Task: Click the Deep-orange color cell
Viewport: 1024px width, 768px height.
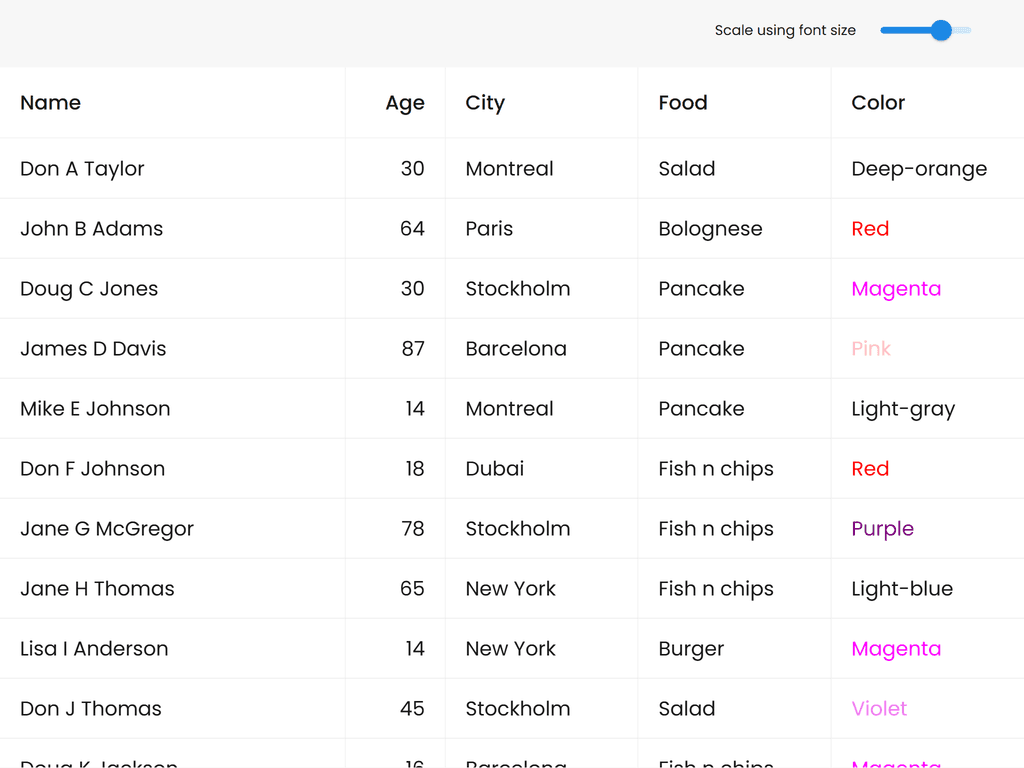Action: pos(919,169)
